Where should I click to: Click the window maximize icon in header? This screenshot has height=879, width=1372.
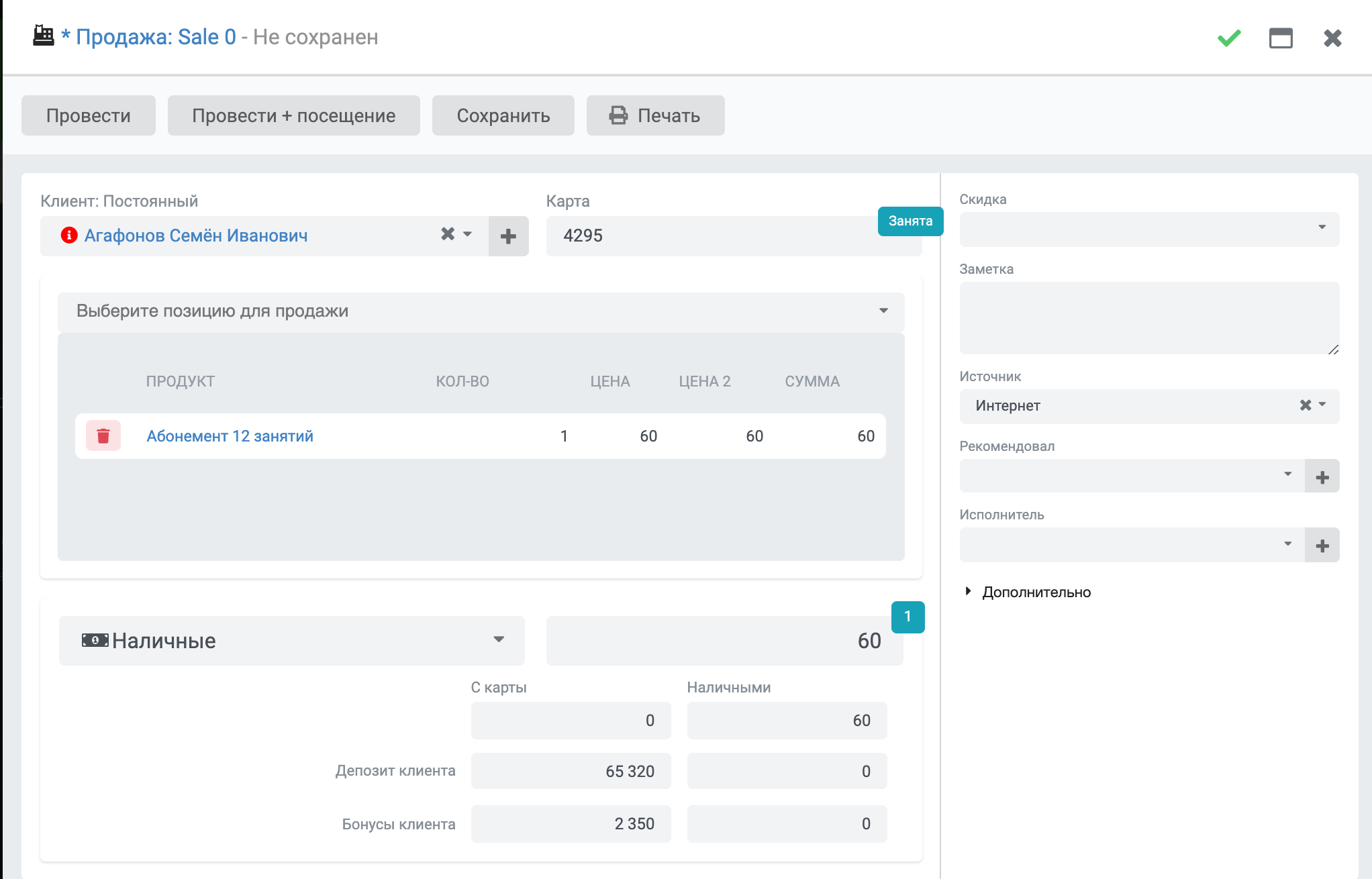(1281, 38)
